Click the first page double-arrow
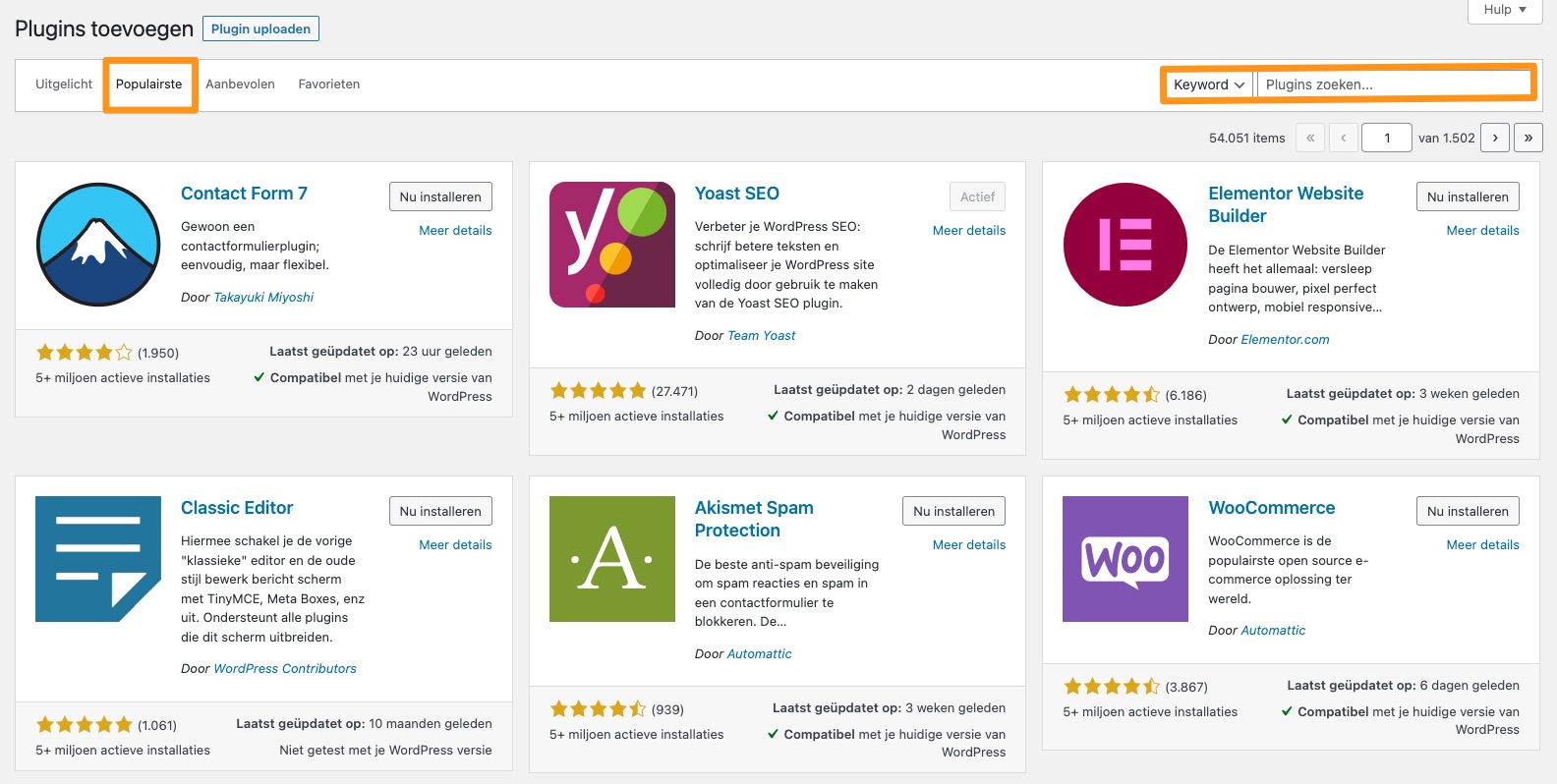The height and width of the screenshot is (784, 1557). coord(1310,138)
